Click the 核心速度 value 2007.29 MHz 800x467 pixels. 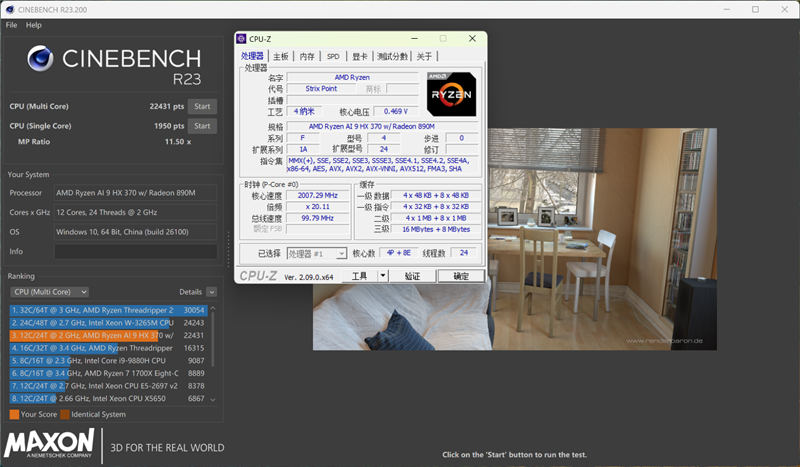(317, 195)
